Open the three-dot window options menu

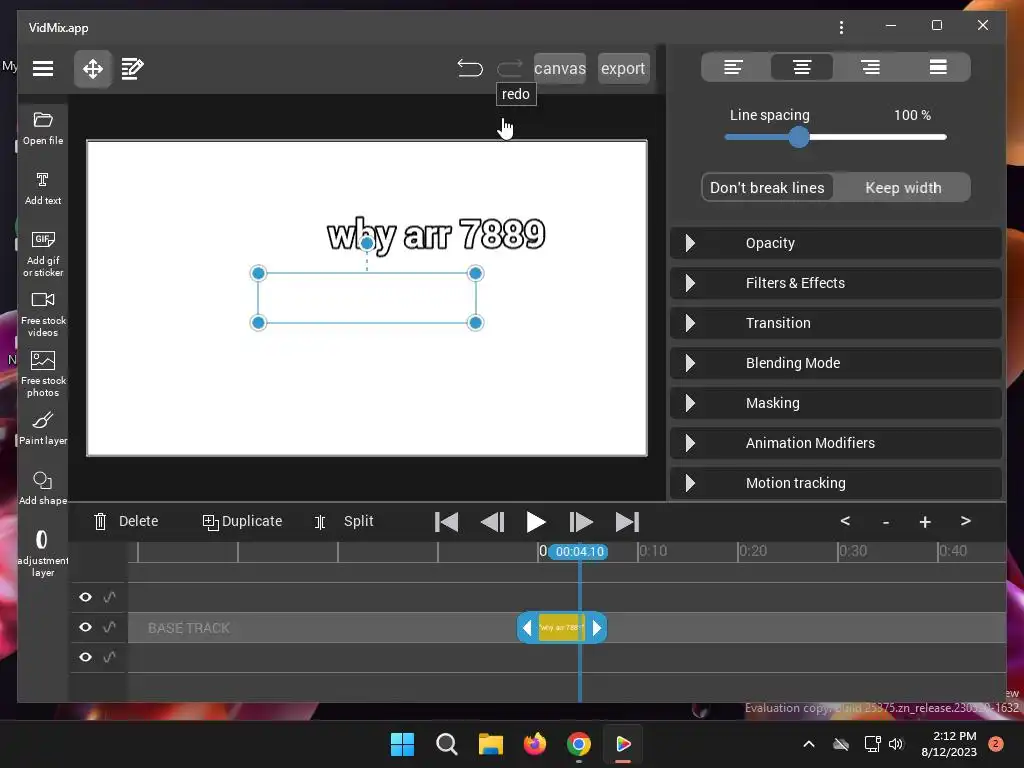point(841,27)
